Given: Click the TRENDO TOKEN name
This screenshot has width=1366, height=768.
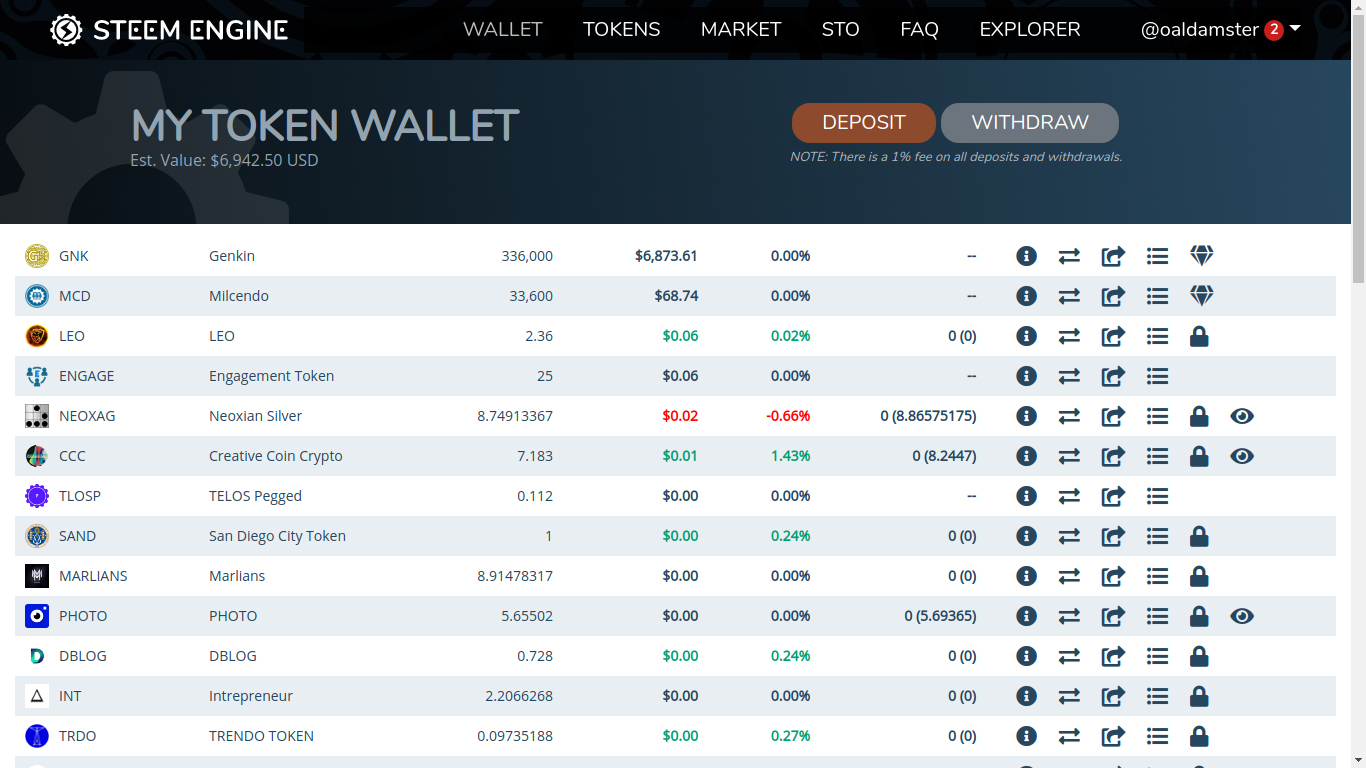Looking at the screenshot, I should tap(261, 736).
